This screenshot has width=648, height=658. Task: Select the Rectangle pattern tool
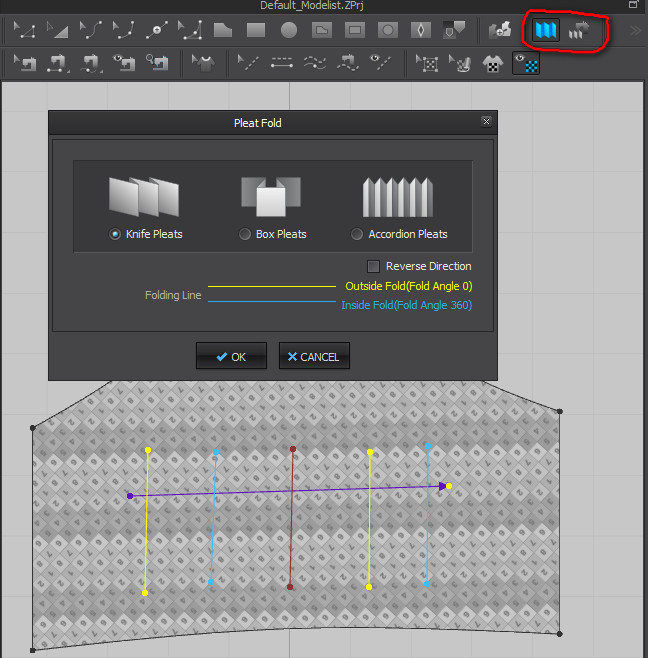256,31
